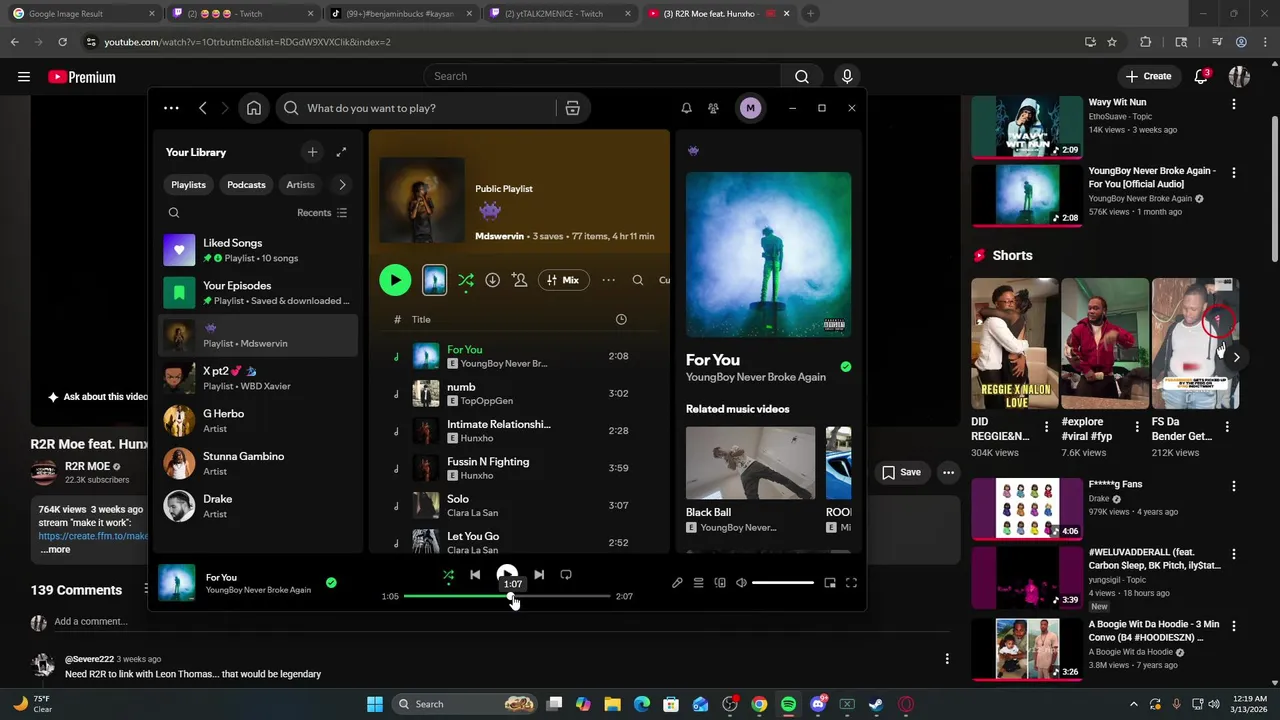Mute Spotify via speaker icon

pos(741,583)
